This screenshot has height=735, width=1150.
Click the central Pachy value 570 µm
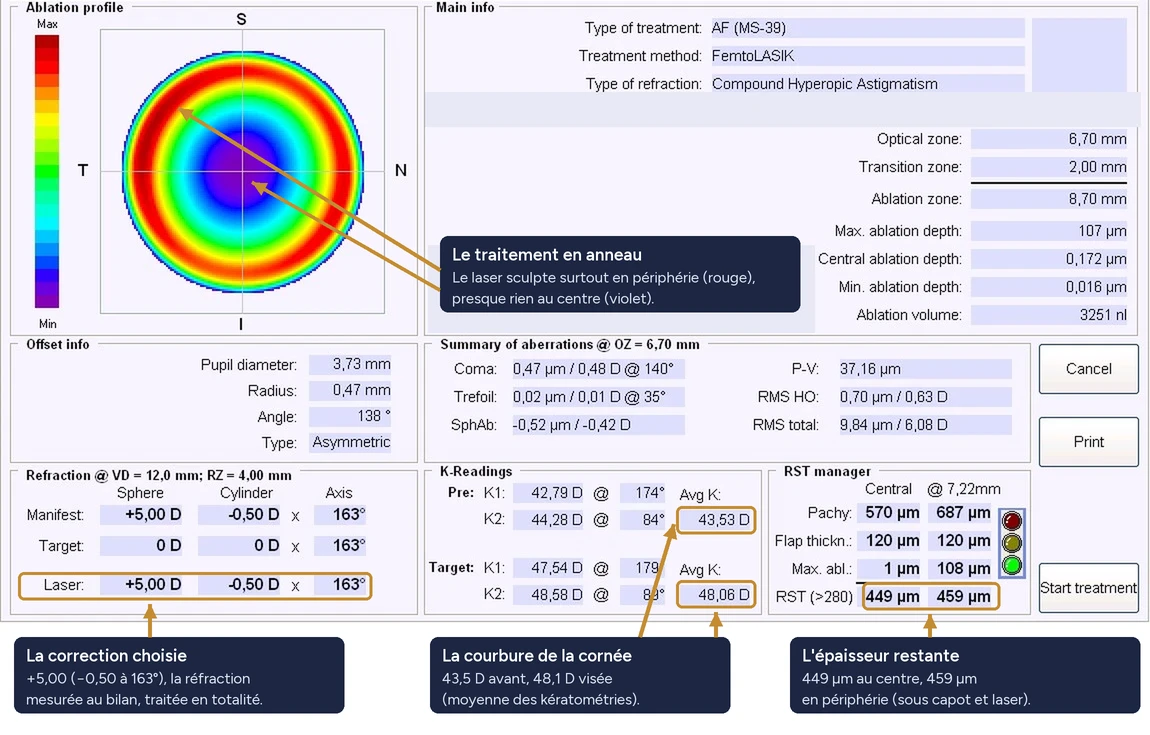click(889, 513)
